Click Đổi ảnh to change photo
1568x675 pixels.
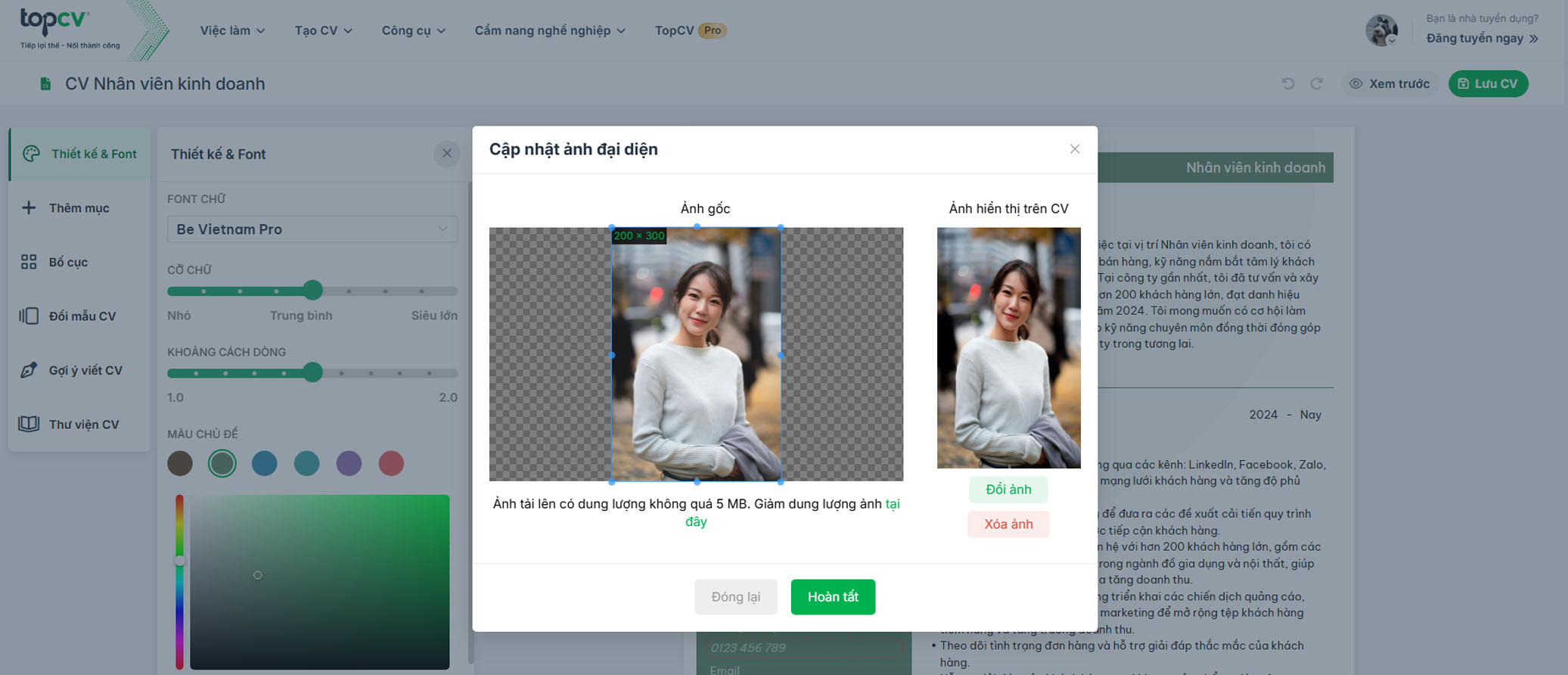1008,490
